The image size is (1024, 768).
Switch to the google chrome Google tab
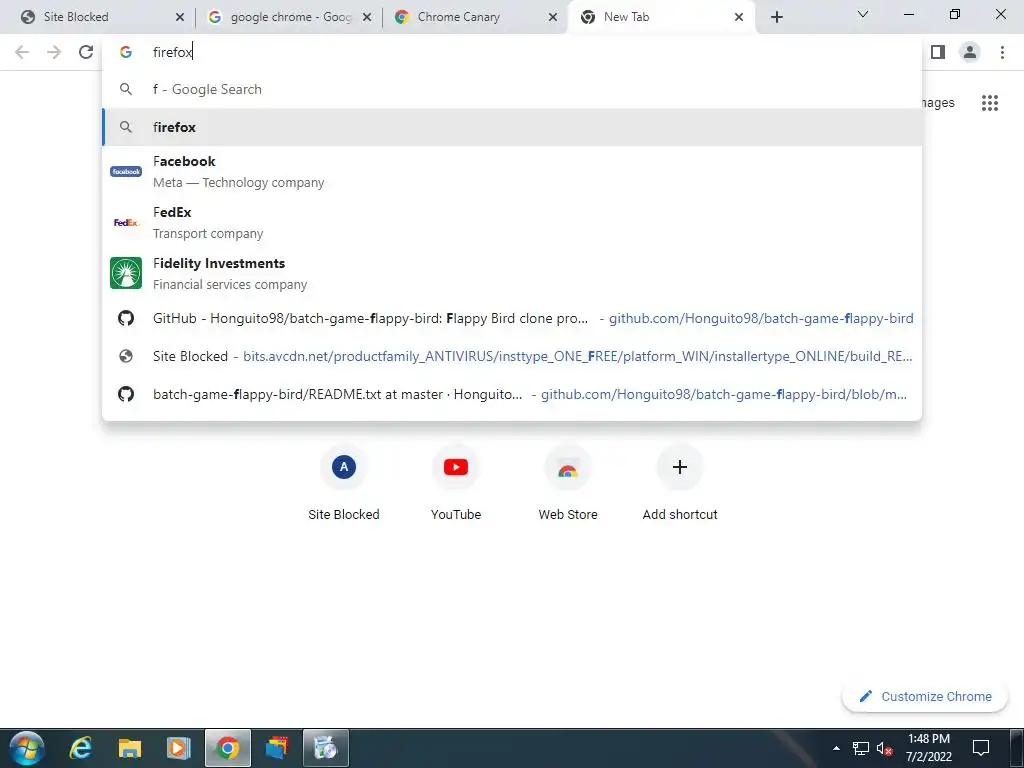pyautogui.click(x=288, y=17)
